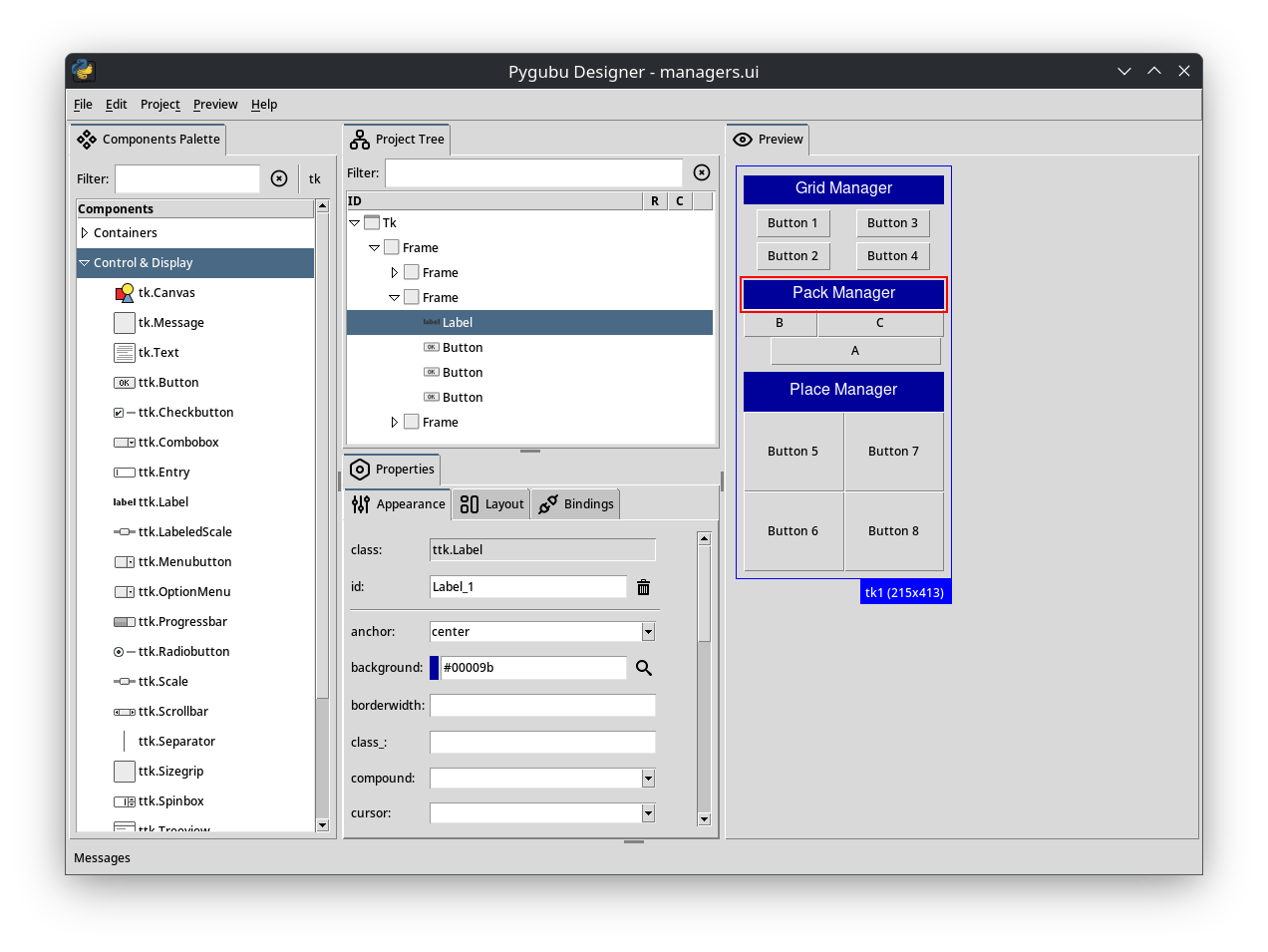Select the Project Tree tab
The width and height of the screenshot is (1268, 952).
[x=398, y=140]
